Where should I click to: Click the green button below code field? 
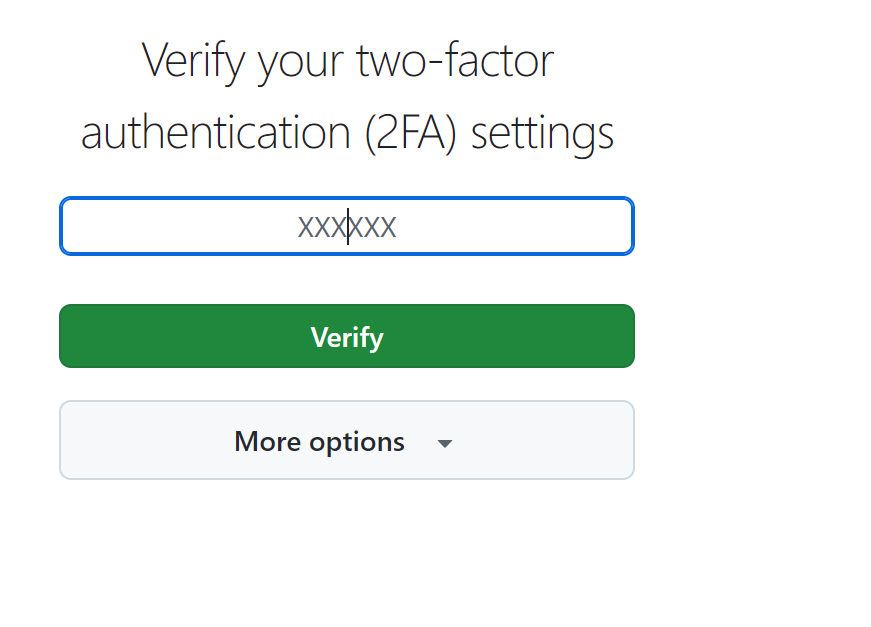(x=347, y=336)
